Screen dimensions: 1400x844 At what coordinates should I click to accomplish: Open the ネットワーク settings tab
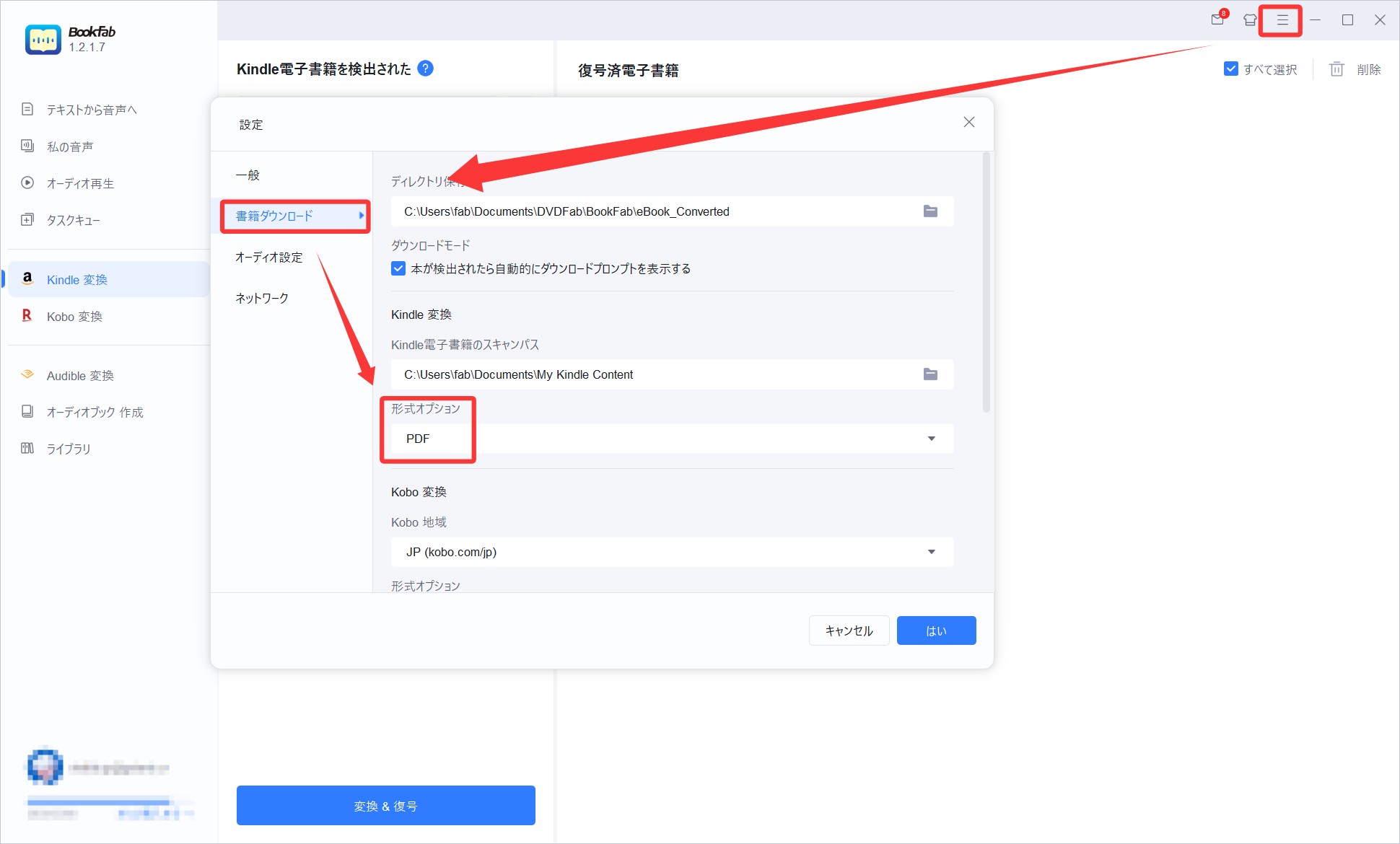click(x=262, y=298)
